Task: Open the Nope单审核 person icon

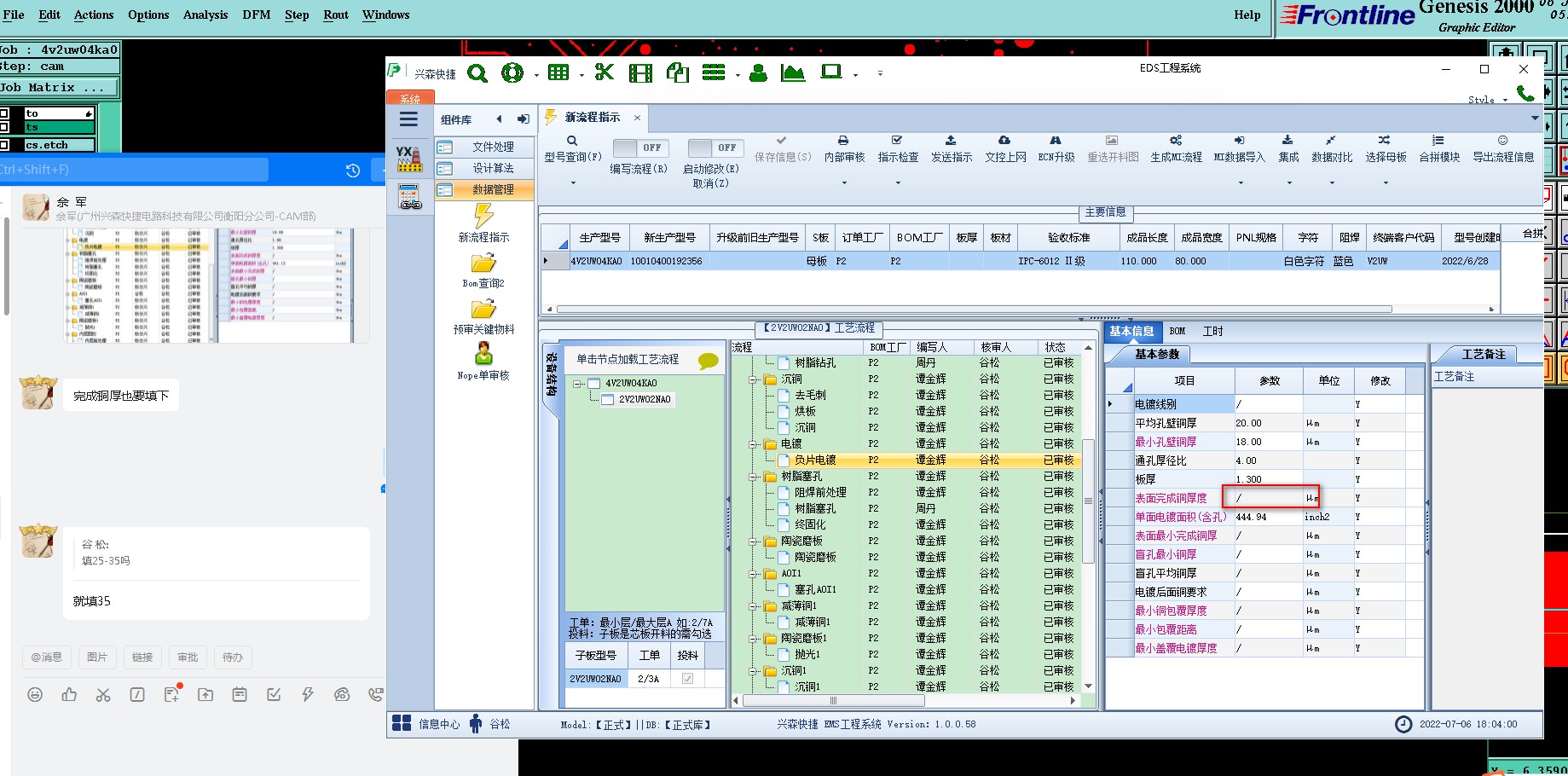Action: 483,354
